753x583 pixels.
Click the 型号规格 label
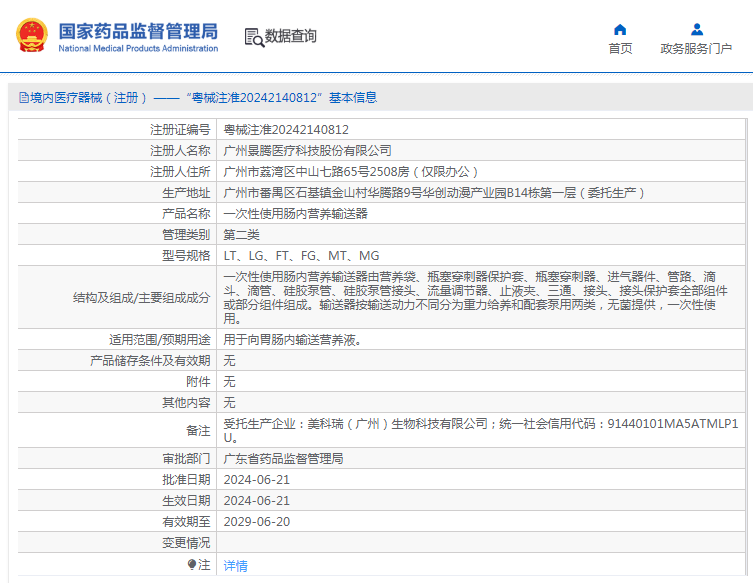(x=186, y=256)
